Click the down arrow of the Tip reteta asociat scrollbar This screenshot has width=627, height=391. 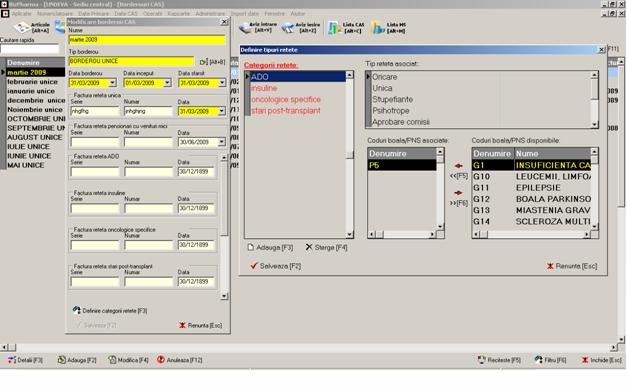(595, 124)
